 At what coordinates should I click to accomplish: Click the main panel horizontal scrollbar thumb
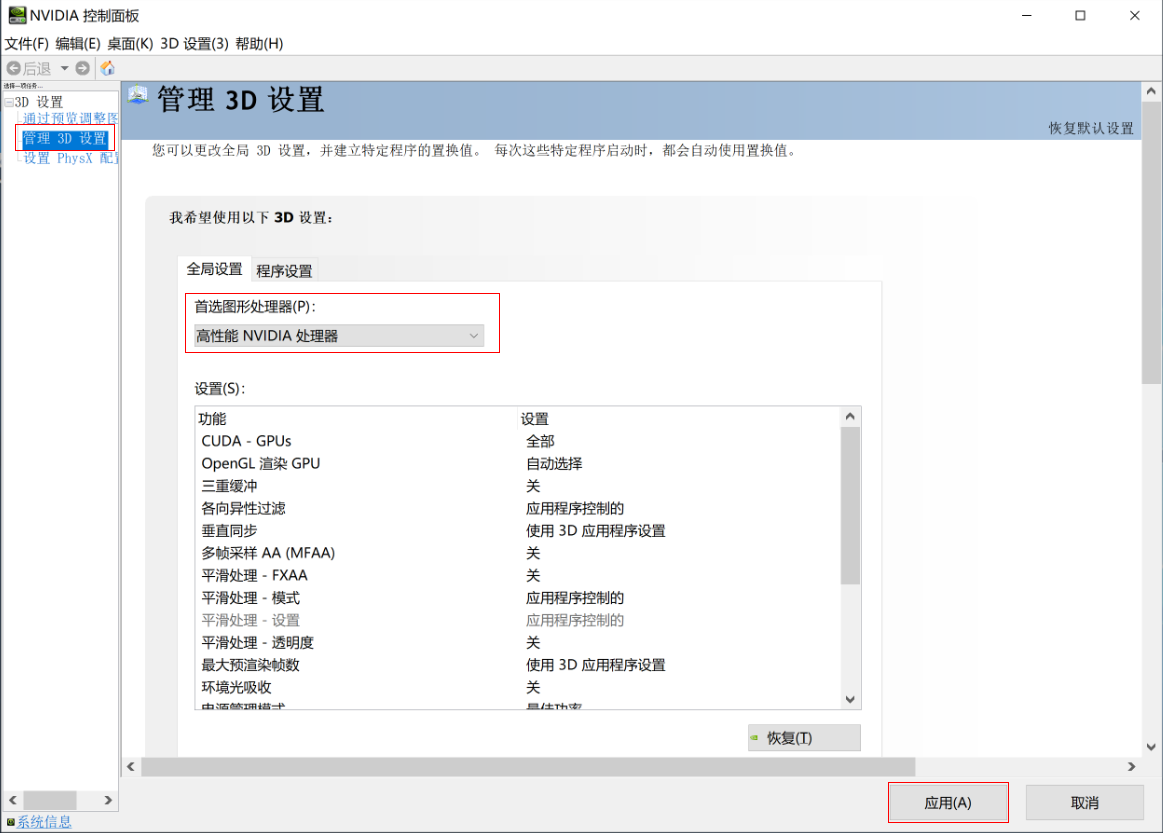pos(528,766)
